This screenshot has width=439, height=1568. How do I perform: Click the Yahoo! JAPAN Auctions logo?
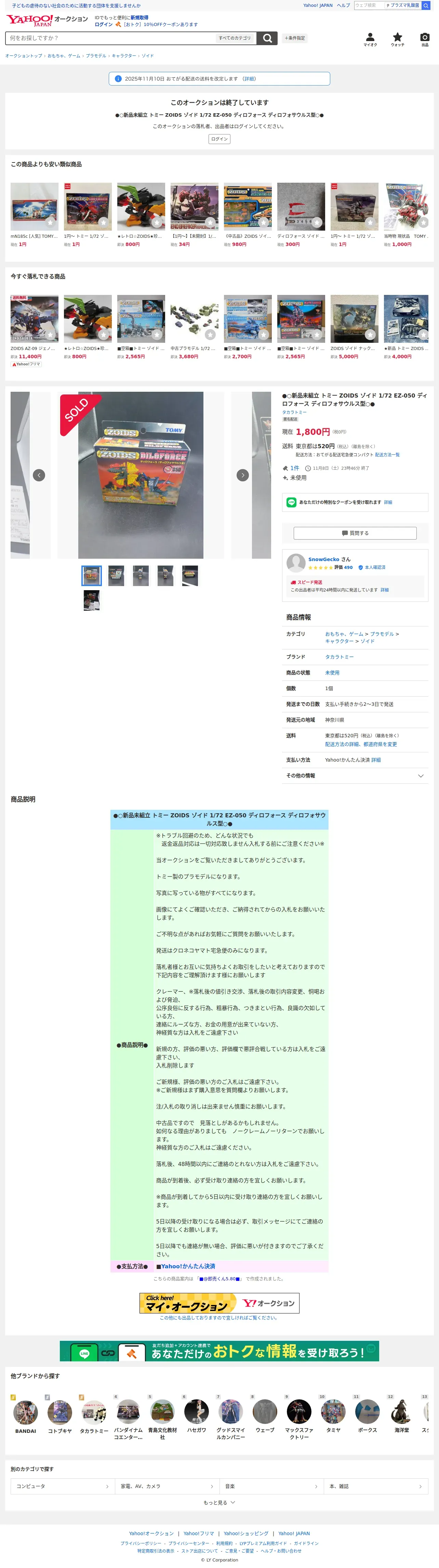click(x=47, y=20)
